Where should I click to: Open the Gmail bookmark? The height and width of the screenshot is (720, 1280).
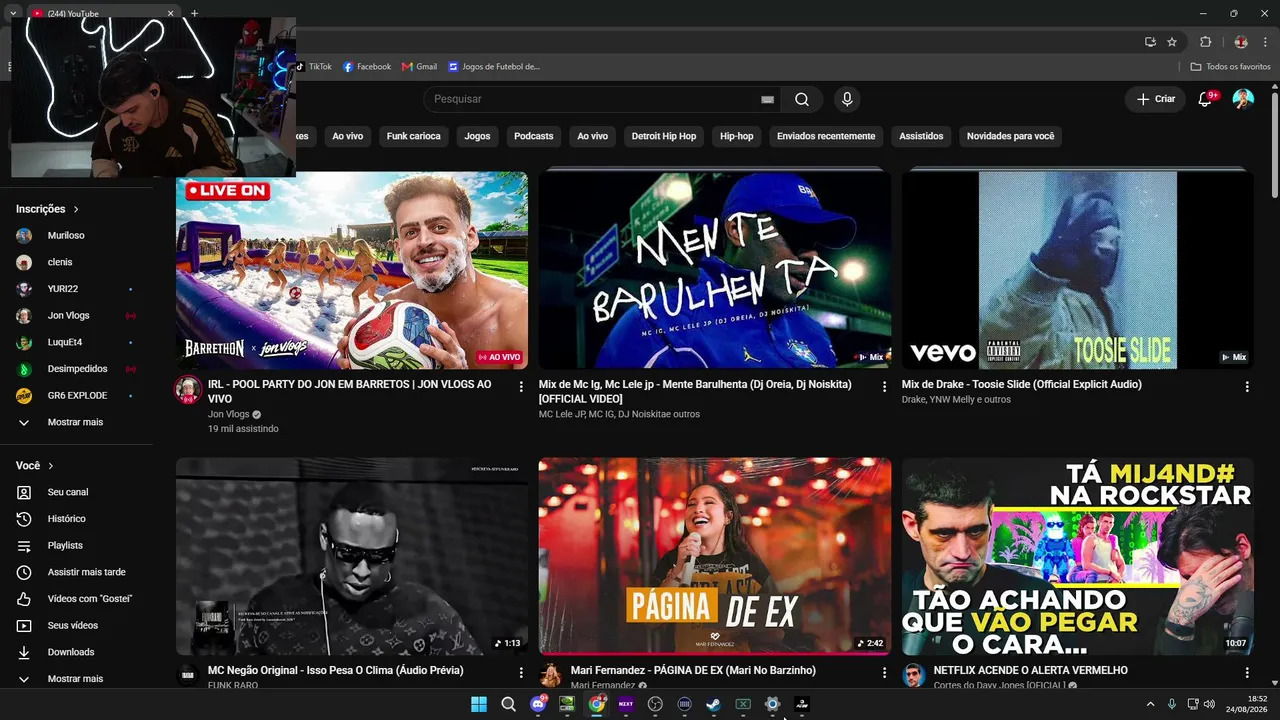click(419, 67)
